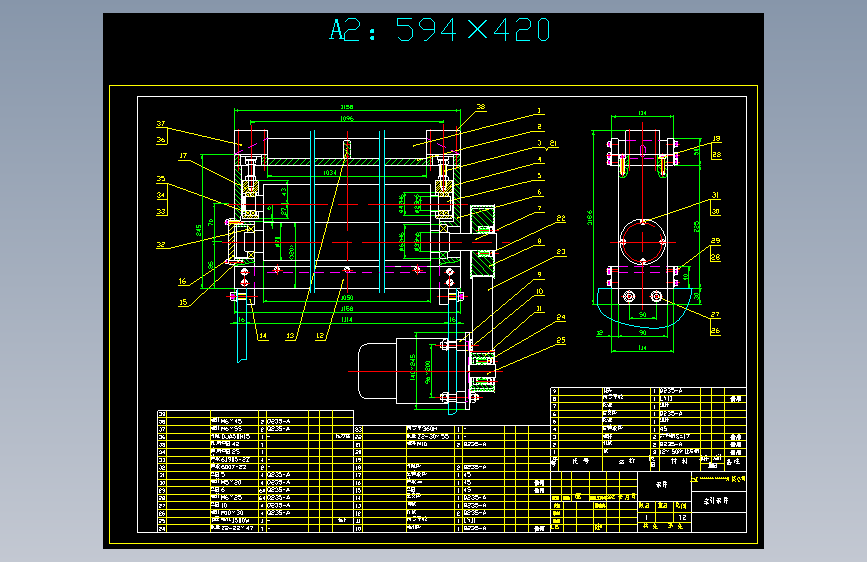Select the vertical 1166 dimension in side view
This screenshot has width=867, height=562.
pyautogui.click(x=589, y=217)
